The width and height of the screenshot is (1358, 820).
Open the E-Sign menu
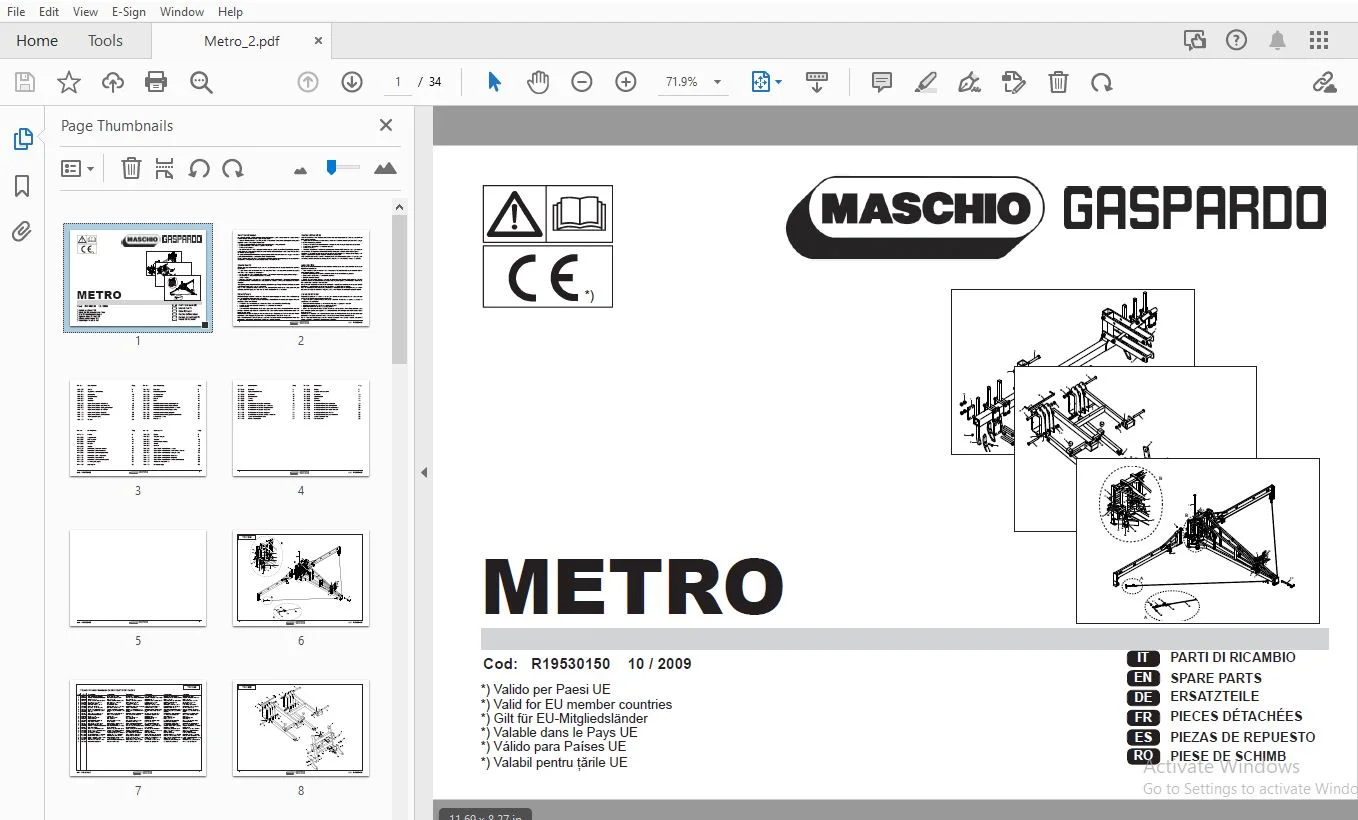[x=129, y=11]
